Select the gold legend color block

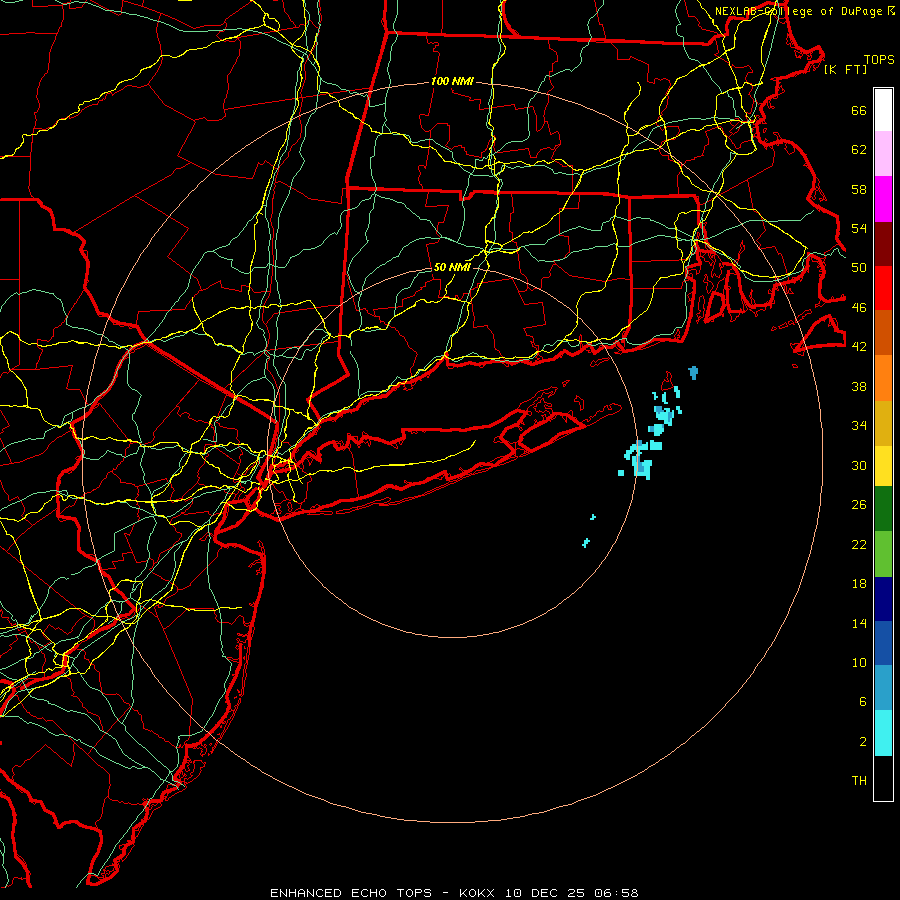pyautogui.click(x=883, y=423)
